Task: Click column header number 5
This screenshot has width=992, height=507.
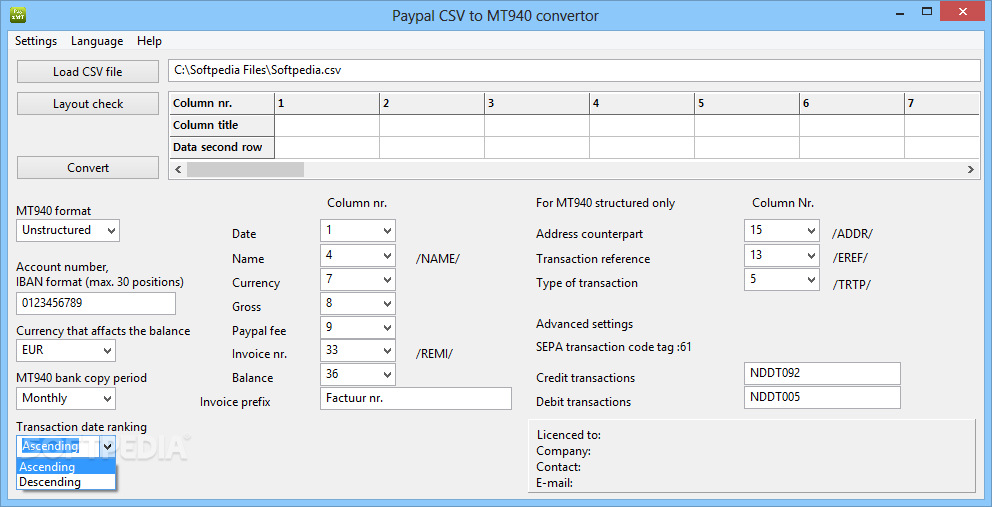Action: pos(747,103)
